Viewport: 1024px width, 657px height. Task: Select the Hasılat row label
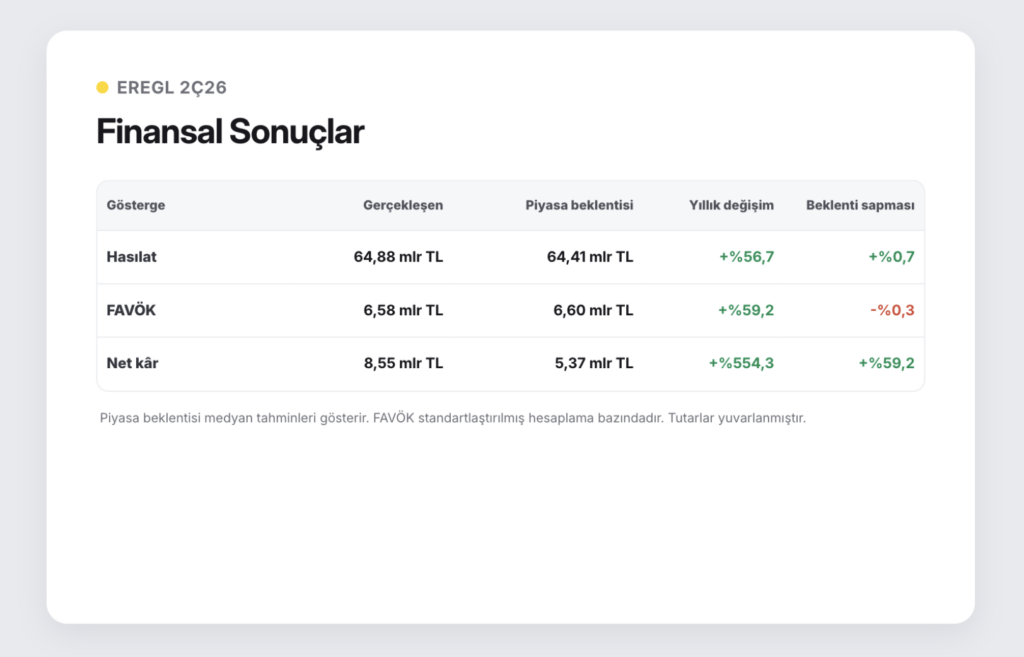click(x=132, y=257)
